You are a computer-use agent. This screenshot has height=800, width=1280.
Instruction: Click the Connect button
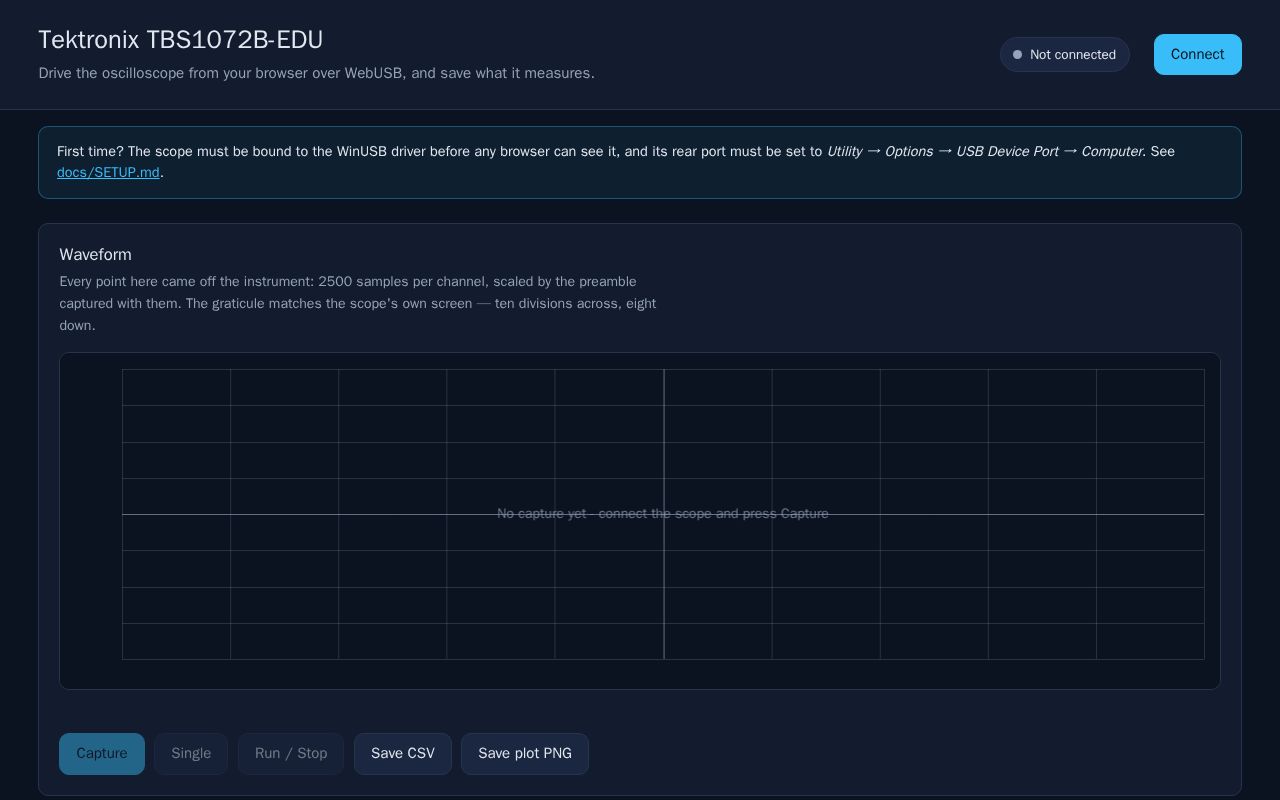[1197, 55]
